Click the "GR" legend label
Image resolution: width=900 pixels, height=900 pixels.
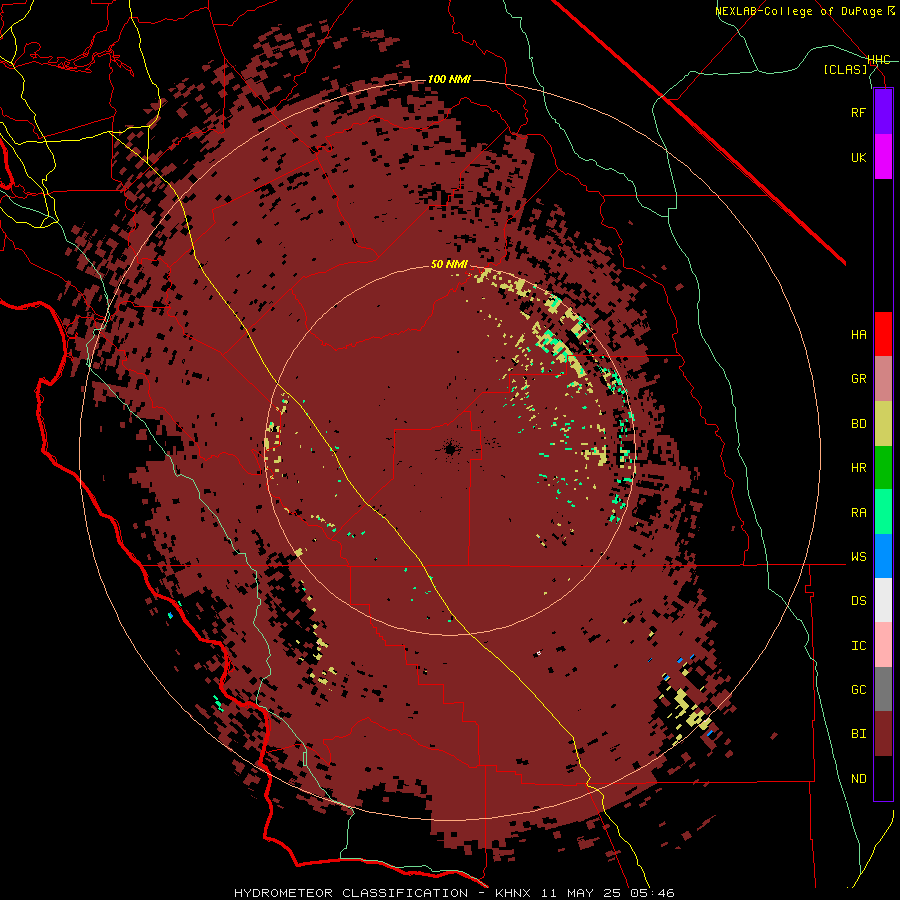click(858, 379)
